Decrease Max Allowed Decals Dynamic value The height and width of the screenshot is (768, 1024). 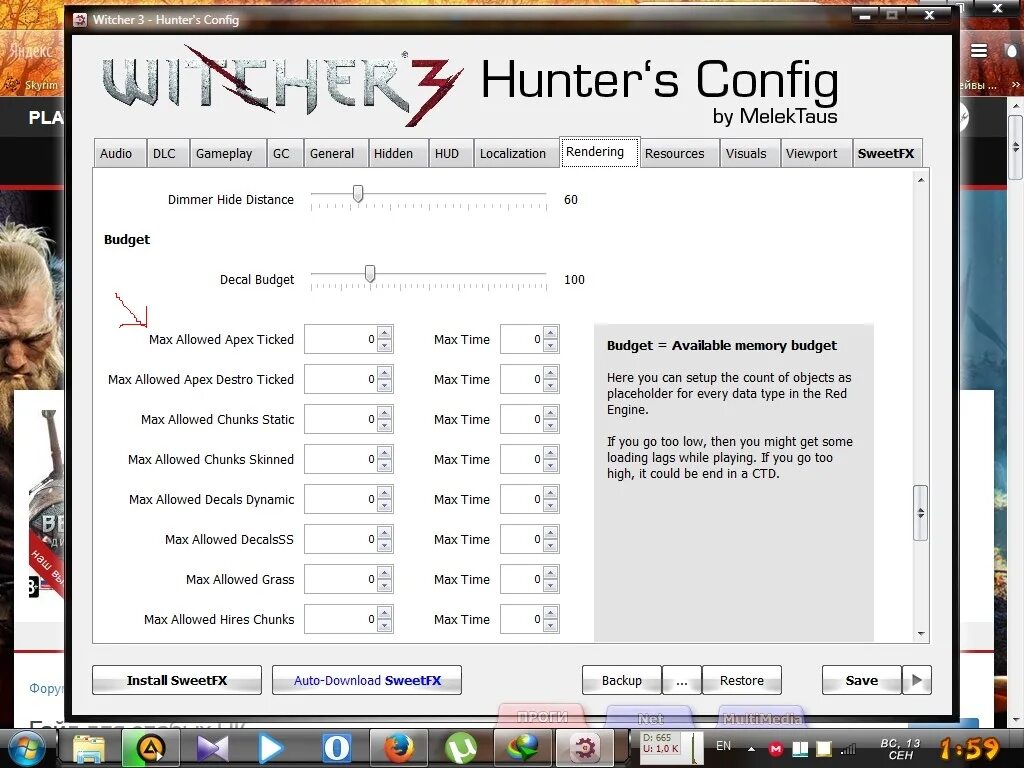click(385, 506)
